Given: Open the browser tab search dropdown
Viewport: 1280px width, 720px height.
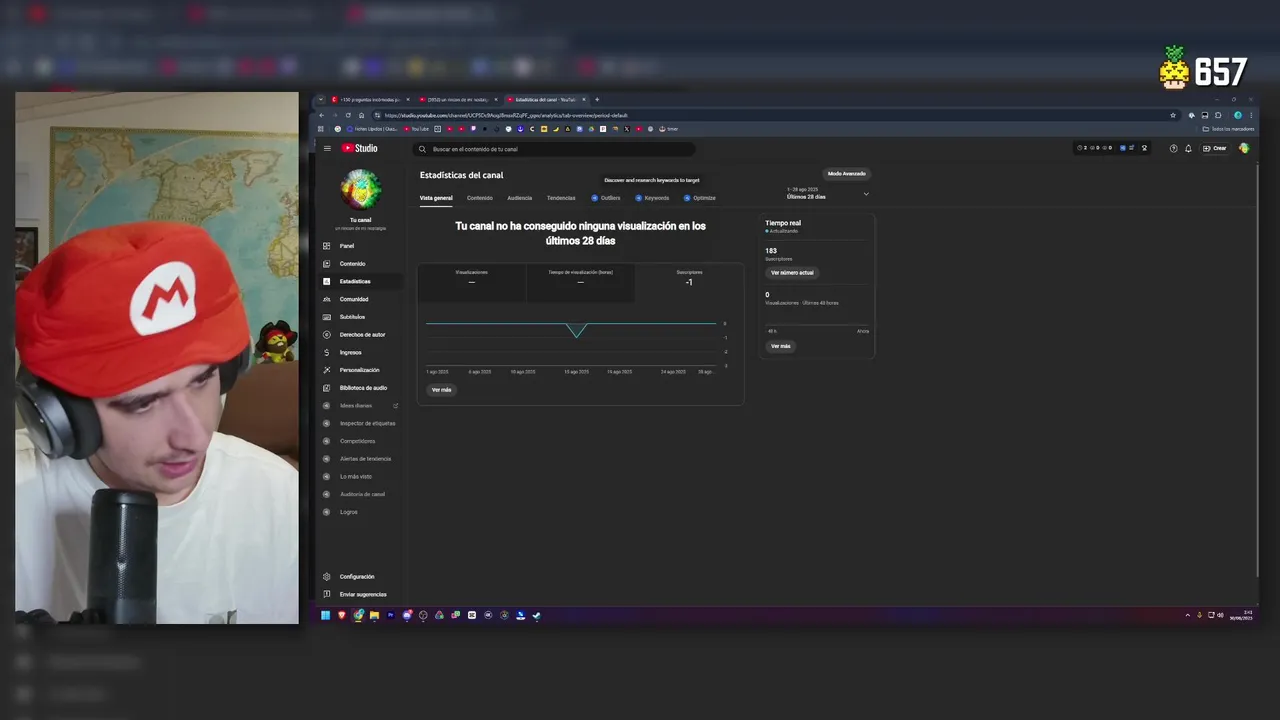Looking at the screenshot, I should point(321,99).
